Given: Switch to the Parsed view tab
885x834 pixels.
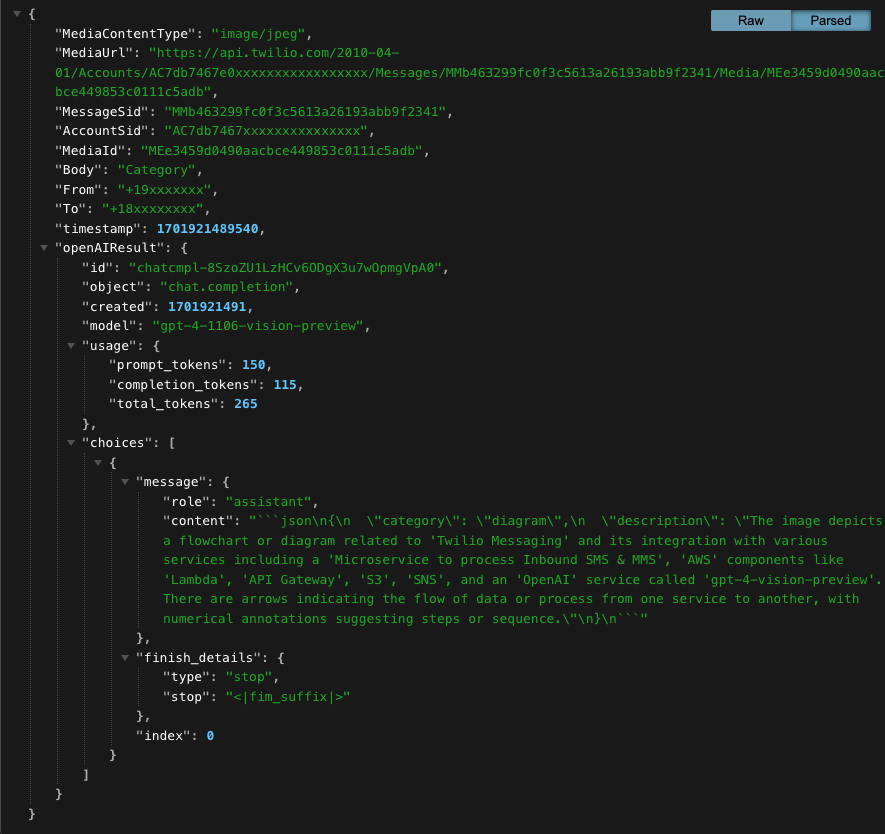Looking at the screenshot, I should [x=831, y=21].
